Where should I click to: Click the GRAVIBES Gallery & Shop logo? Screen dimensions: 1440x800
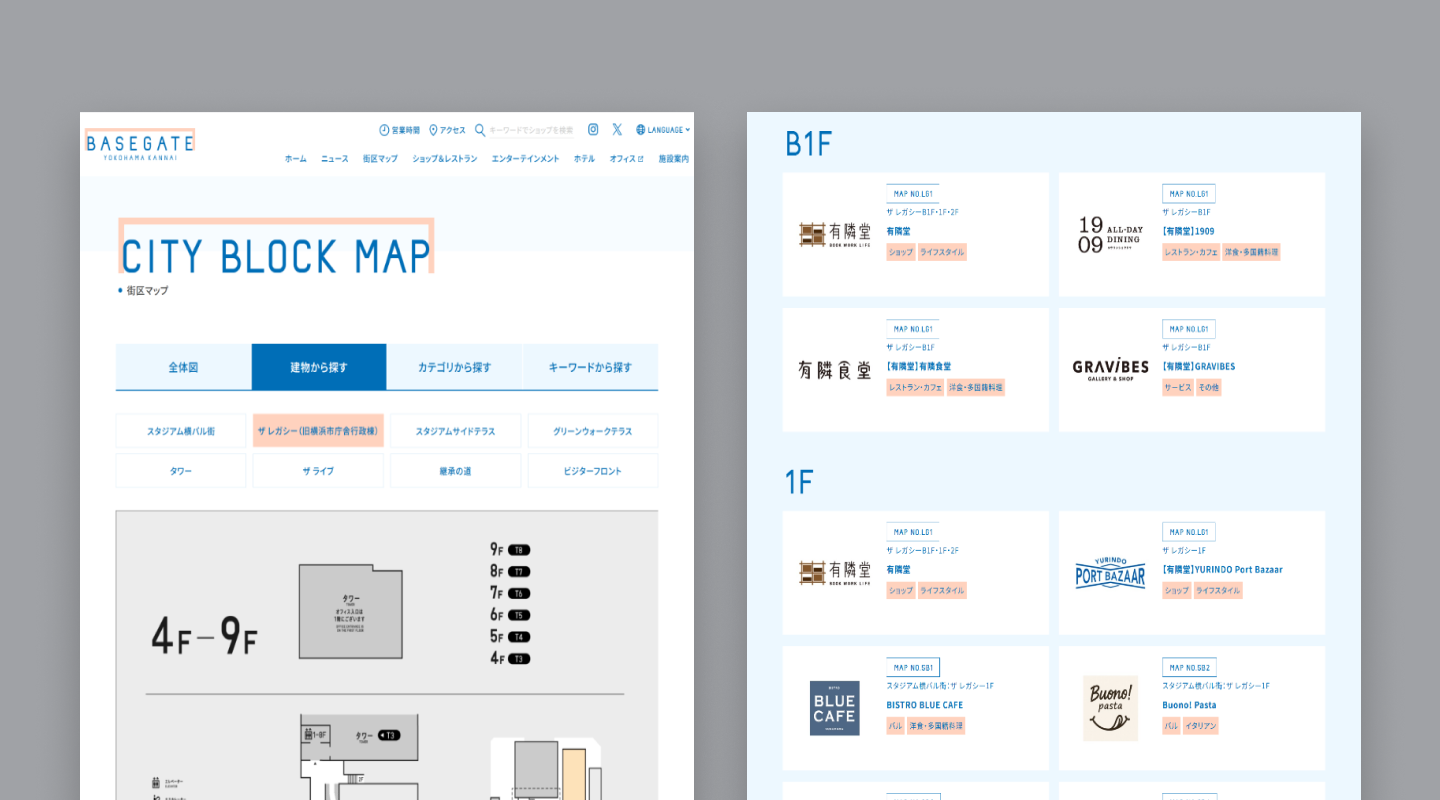click(1110, 370)
